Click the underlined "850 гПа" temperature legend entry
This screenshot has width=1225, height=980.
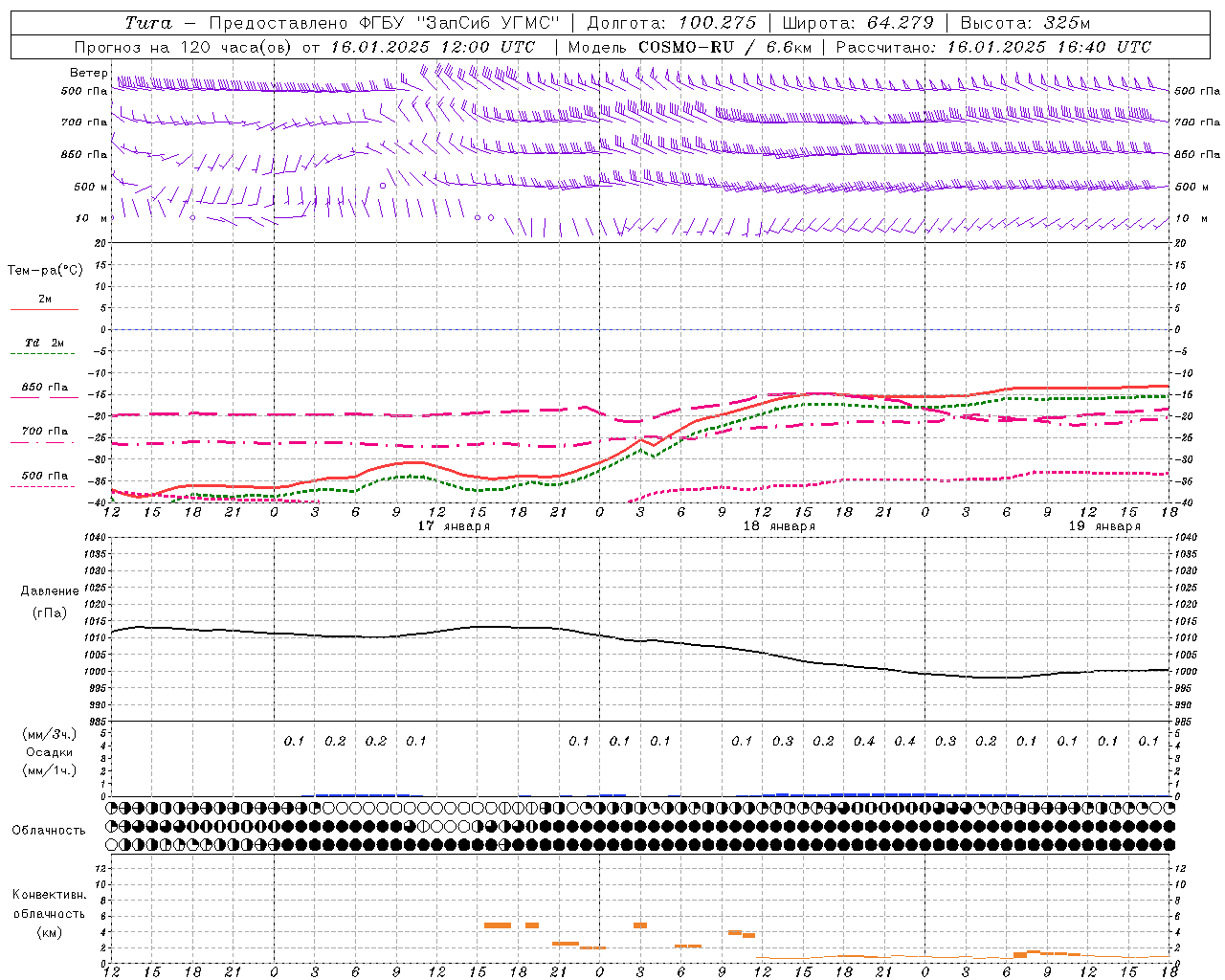pos(45,388)
